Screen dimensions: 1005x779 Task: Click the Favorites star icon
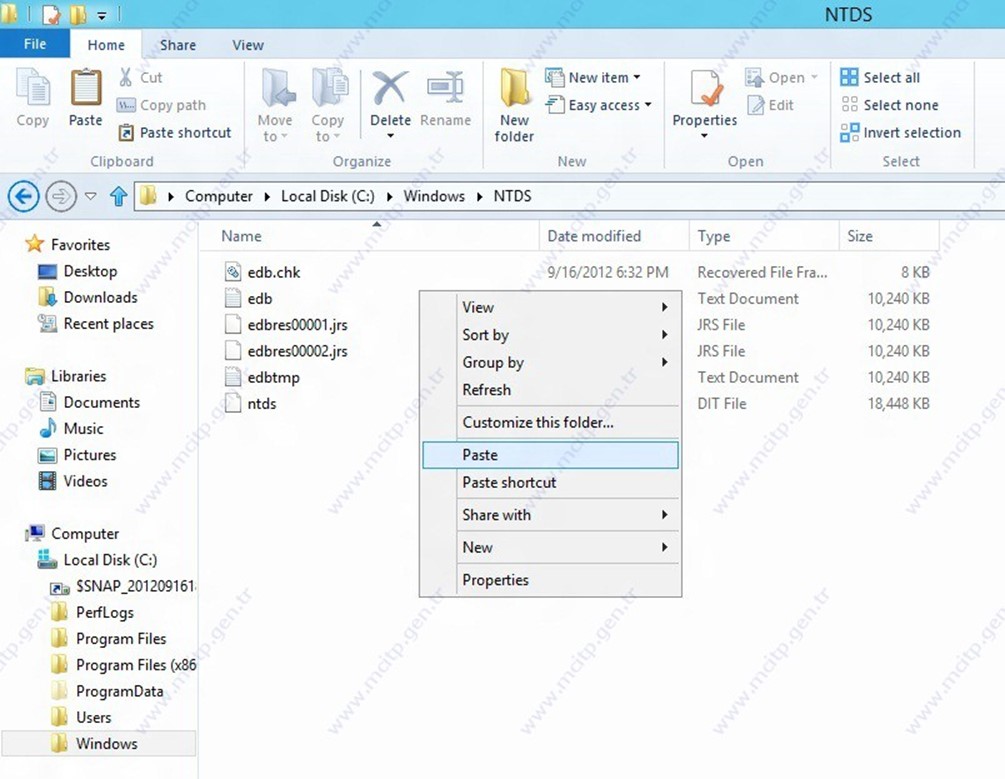pyautogui.click(x=35, y=244)
